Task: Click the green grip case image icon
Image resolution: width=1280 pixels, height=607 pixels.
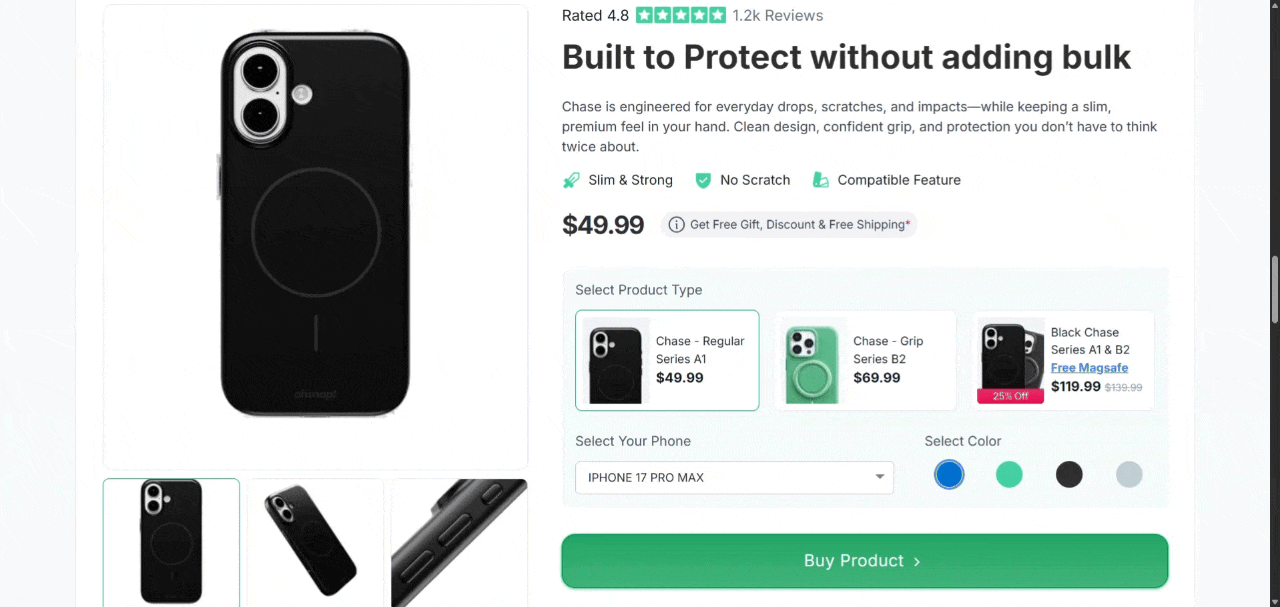Action: [812, 361]
